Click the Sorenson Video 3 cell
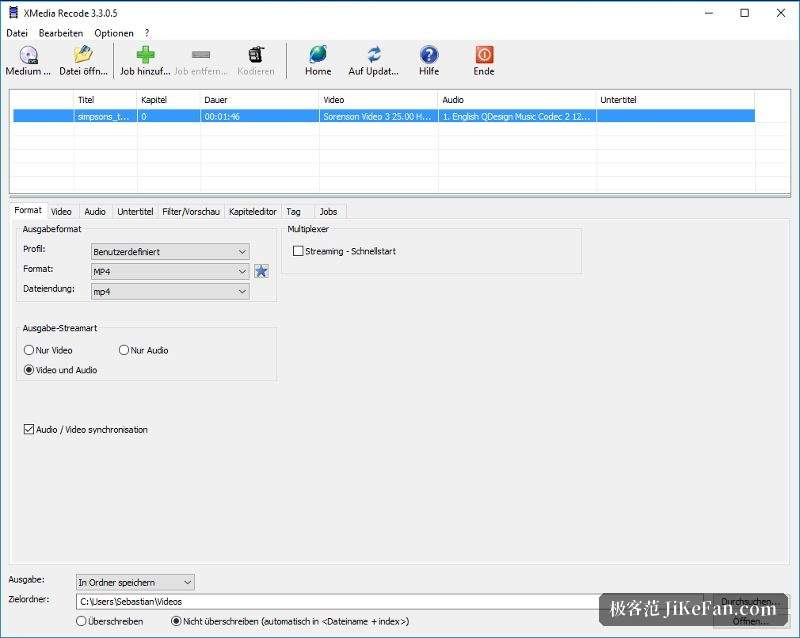Viewport: 800px width, 638px height. click(378, 116)
